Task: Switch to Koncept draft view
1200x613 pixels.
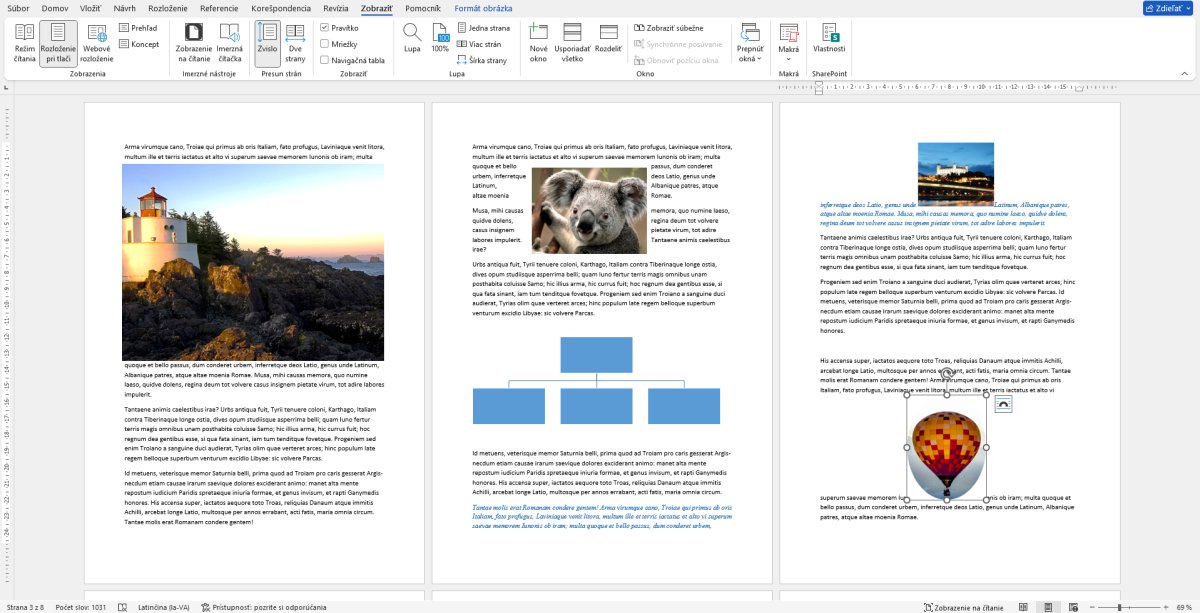Action: coord(138,44)
